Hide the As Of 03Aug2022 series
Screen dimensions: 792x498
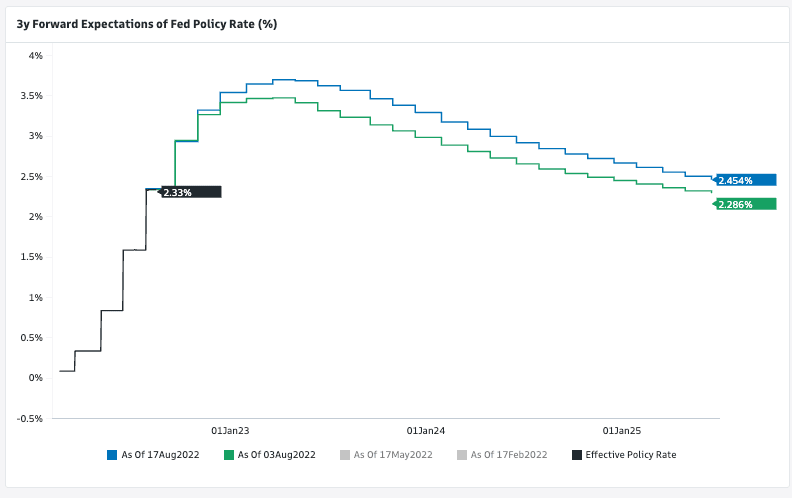pyautogui.click(x=276, y=455)
